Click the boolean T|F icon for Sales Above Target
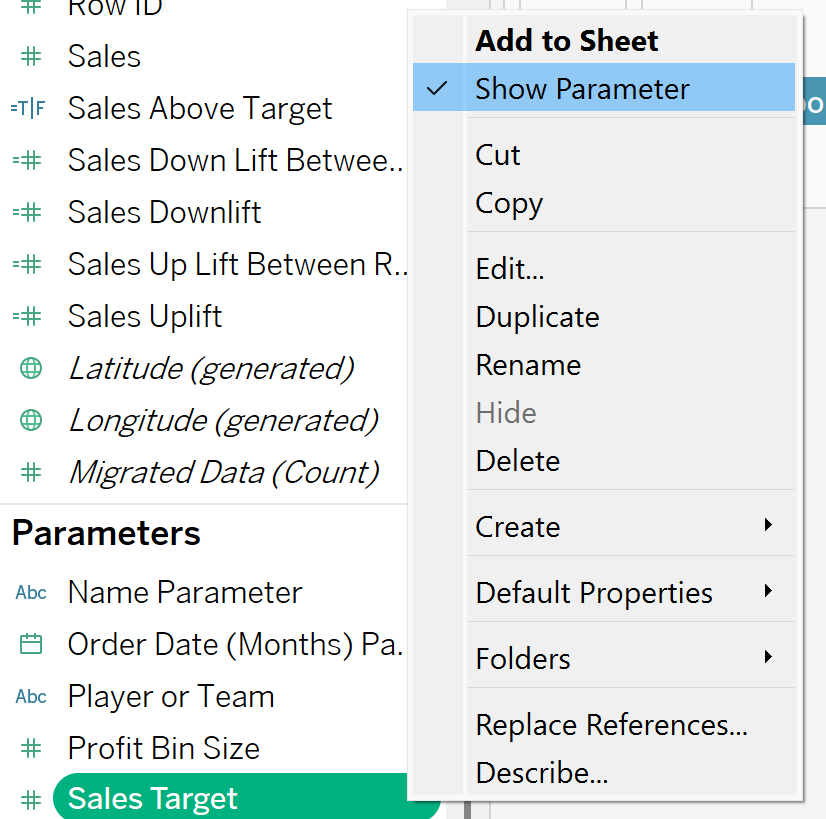The image size is (826, 819). tap(28, 108)
